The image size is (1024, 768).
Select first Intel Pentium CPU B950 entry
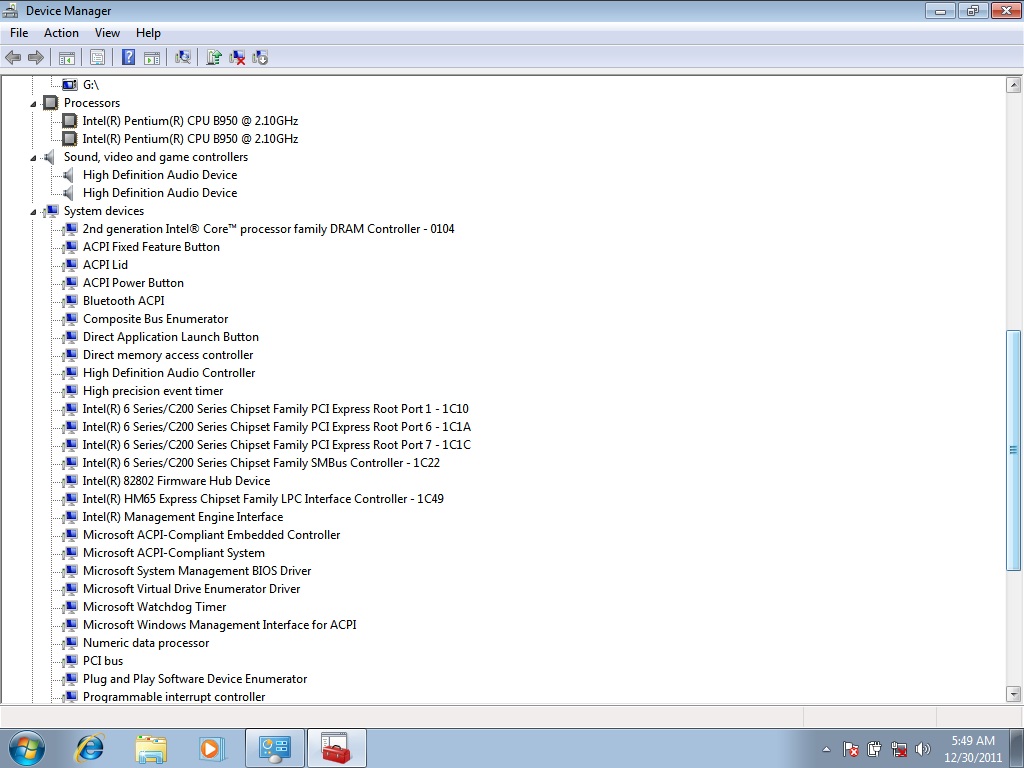coord(190,121)
